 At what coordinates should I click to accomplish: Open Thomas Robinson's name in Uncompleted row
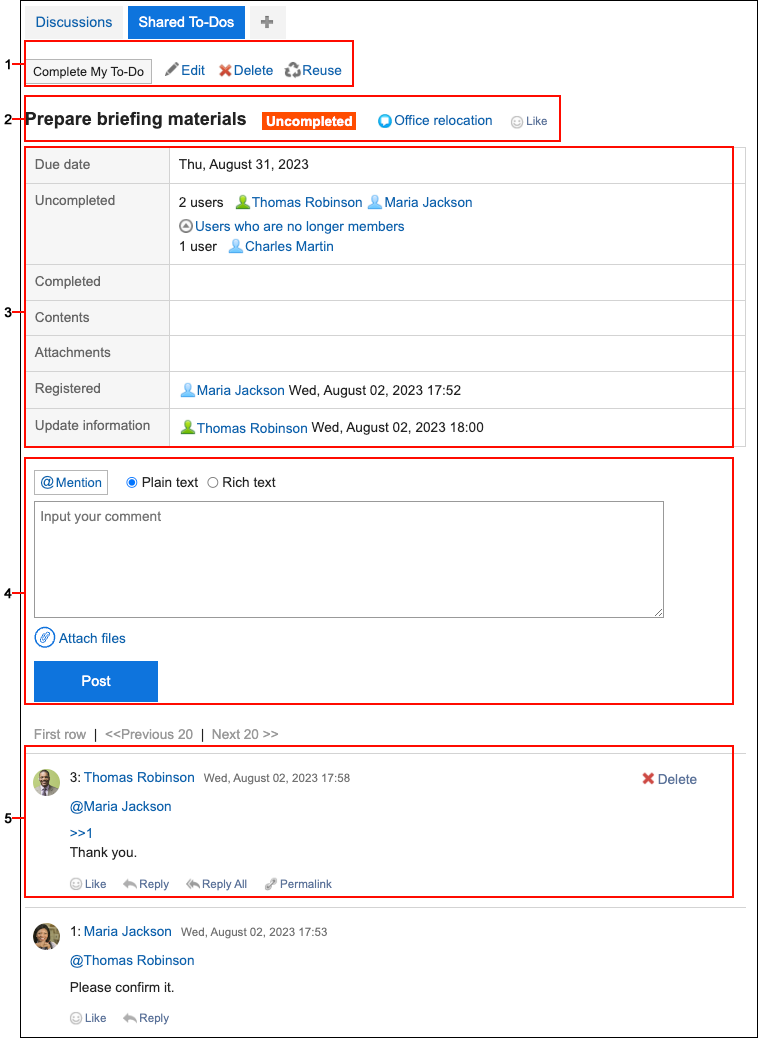click(x=307, y=202)
